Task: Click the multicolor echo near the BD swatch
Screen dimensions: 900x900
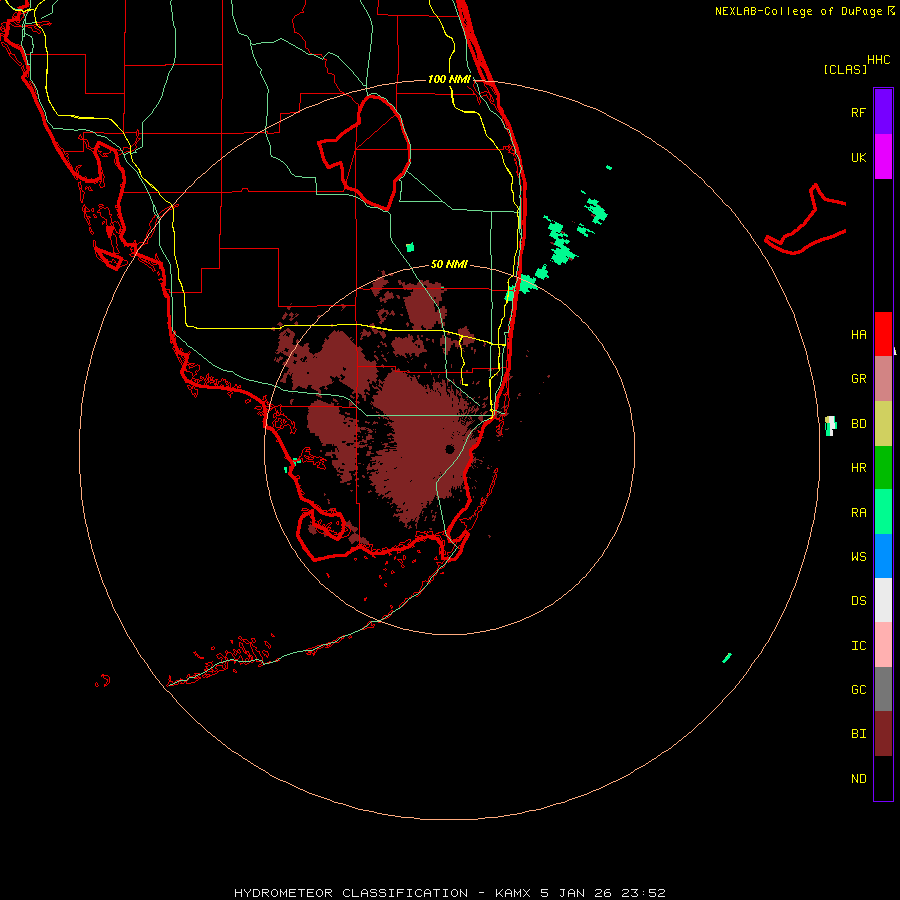Action: [x=830, y=426]
